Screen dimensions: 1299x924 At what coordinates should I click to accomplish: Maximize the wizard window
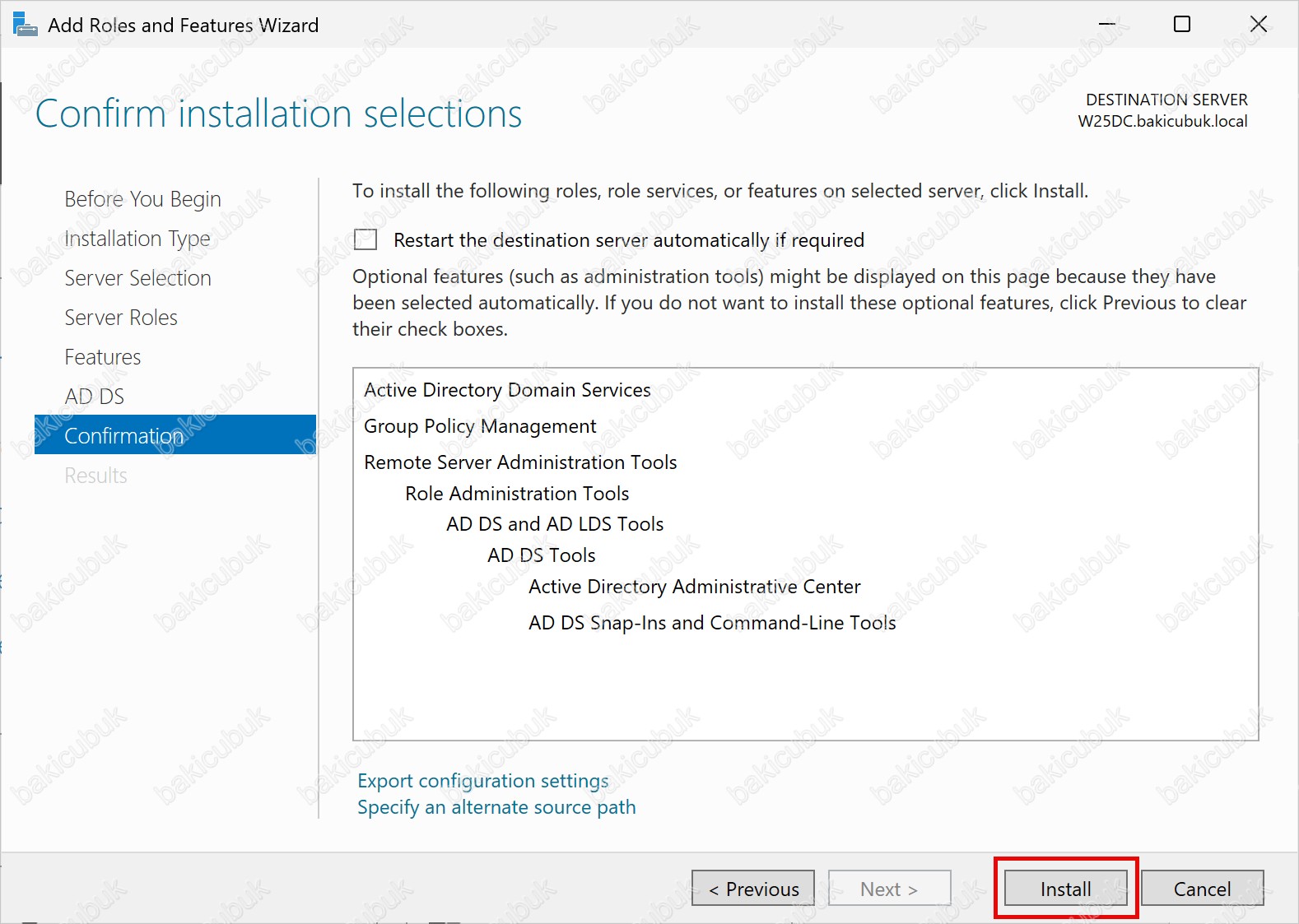tap(1182, 24)
